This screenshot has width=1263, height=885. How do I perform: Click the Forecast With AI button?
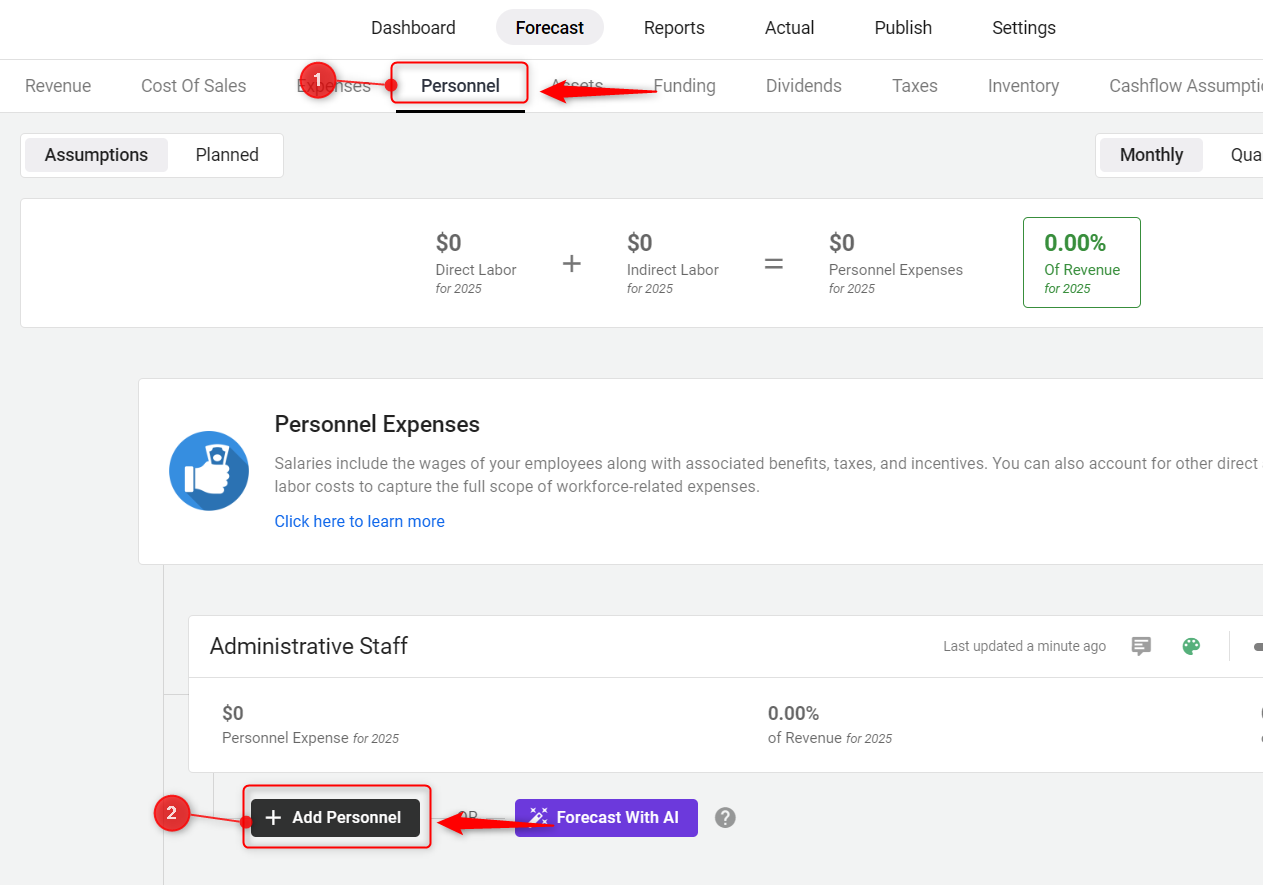pos(606,817)
